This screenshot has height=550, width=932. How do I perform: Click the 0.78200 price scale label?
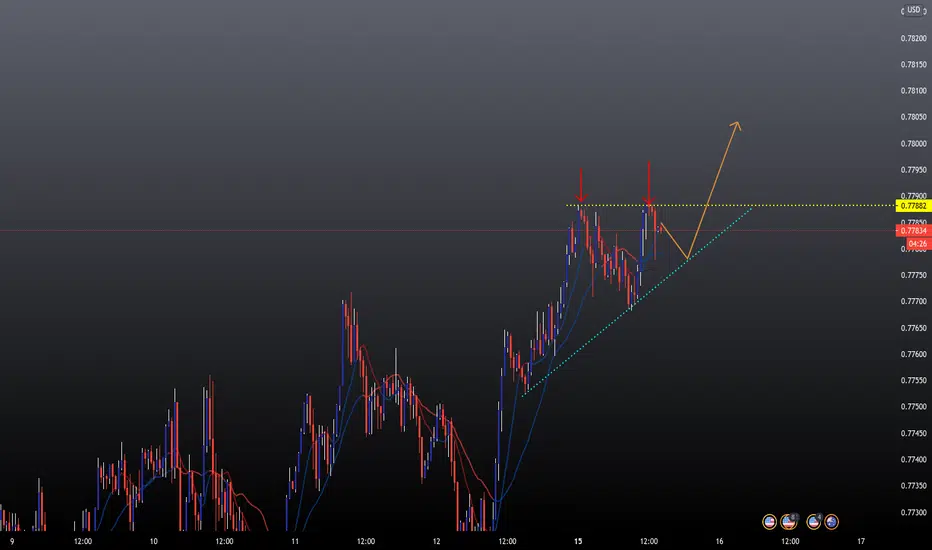[914, 38]
